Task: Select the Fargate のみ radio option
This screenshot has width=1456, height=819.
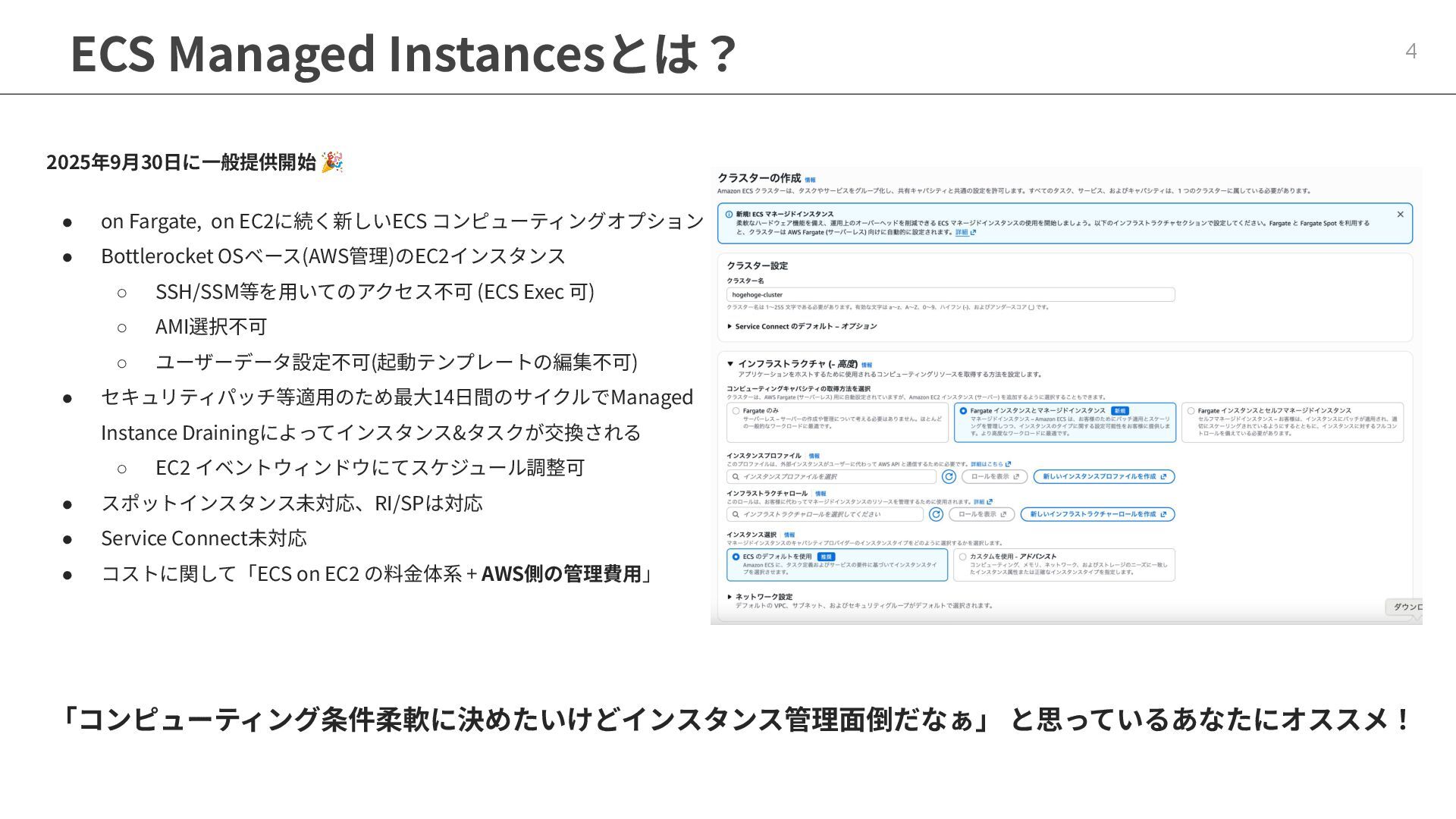Action: click(736, 411)
